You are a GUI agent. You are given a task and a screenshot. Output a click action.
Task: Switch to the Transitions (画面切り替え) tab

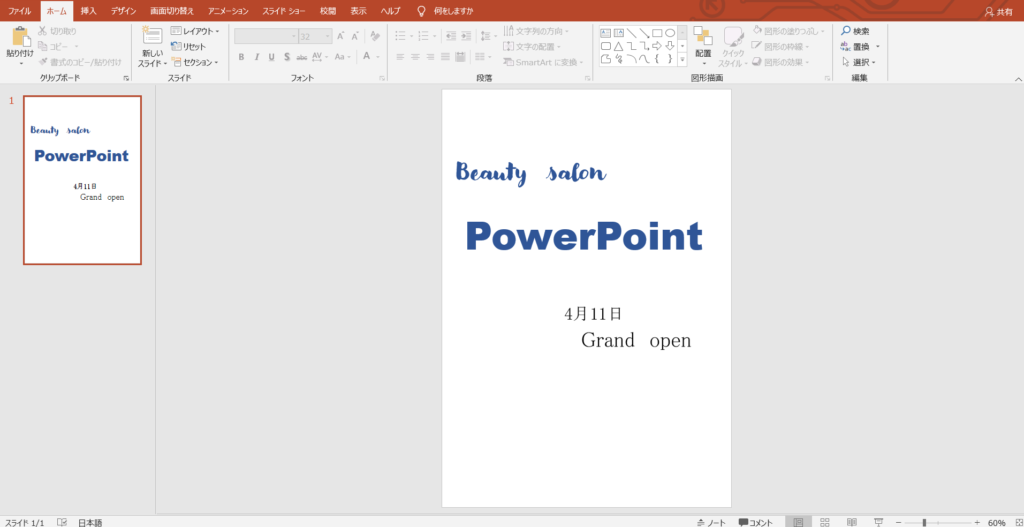click(x=172, y=11)
